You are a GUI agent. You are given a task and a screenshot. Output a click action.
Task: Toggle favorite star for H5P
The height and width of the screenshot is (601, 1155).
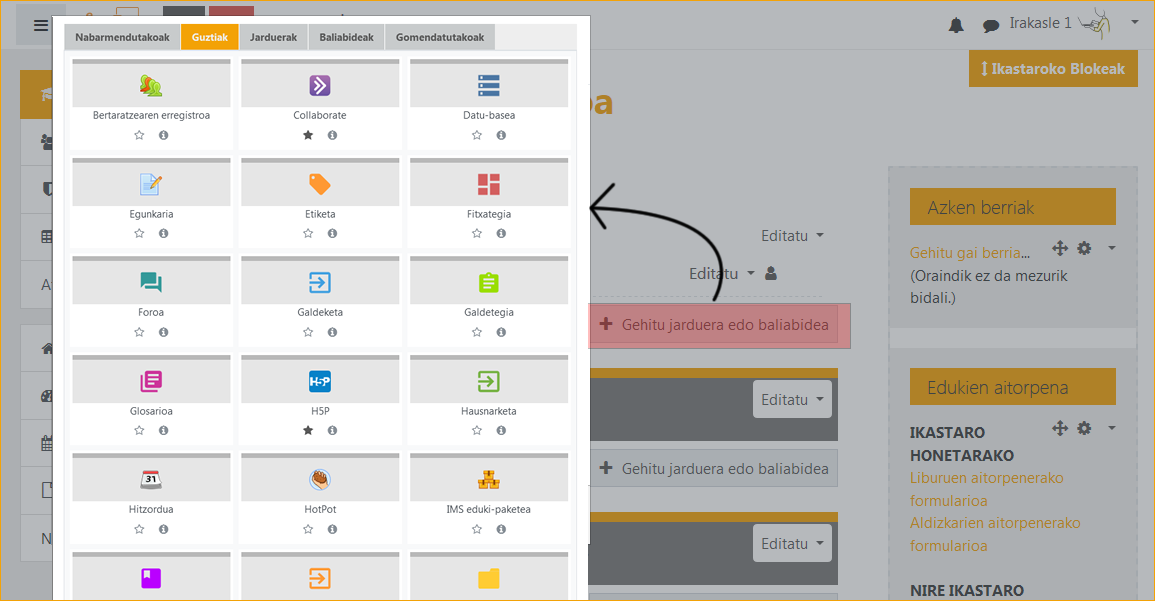pyautogui.click(x=308, y=431)
